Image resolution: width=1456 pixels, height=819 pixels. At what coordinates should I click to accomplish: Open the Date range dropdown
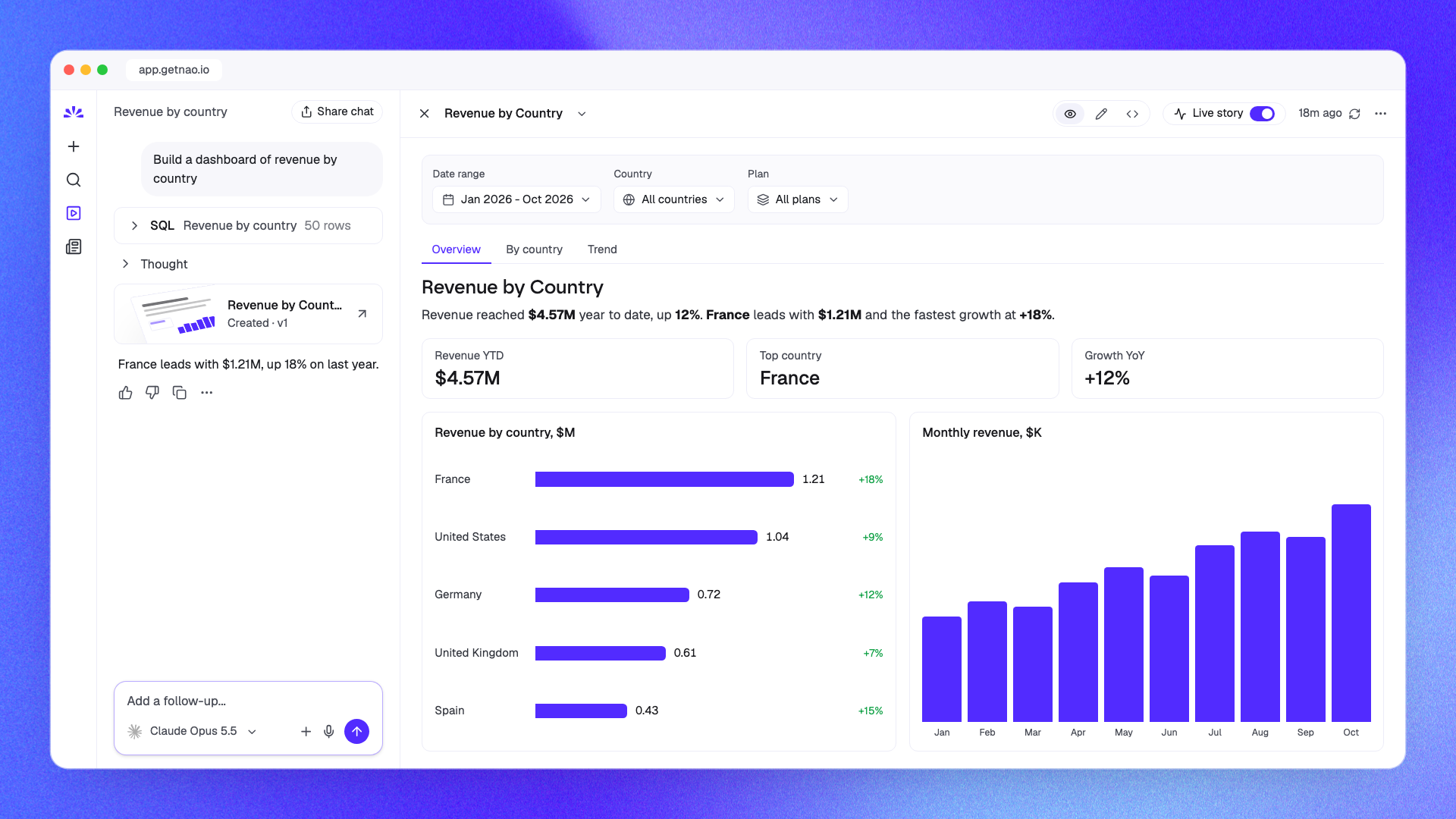click(x=516, y=199)
